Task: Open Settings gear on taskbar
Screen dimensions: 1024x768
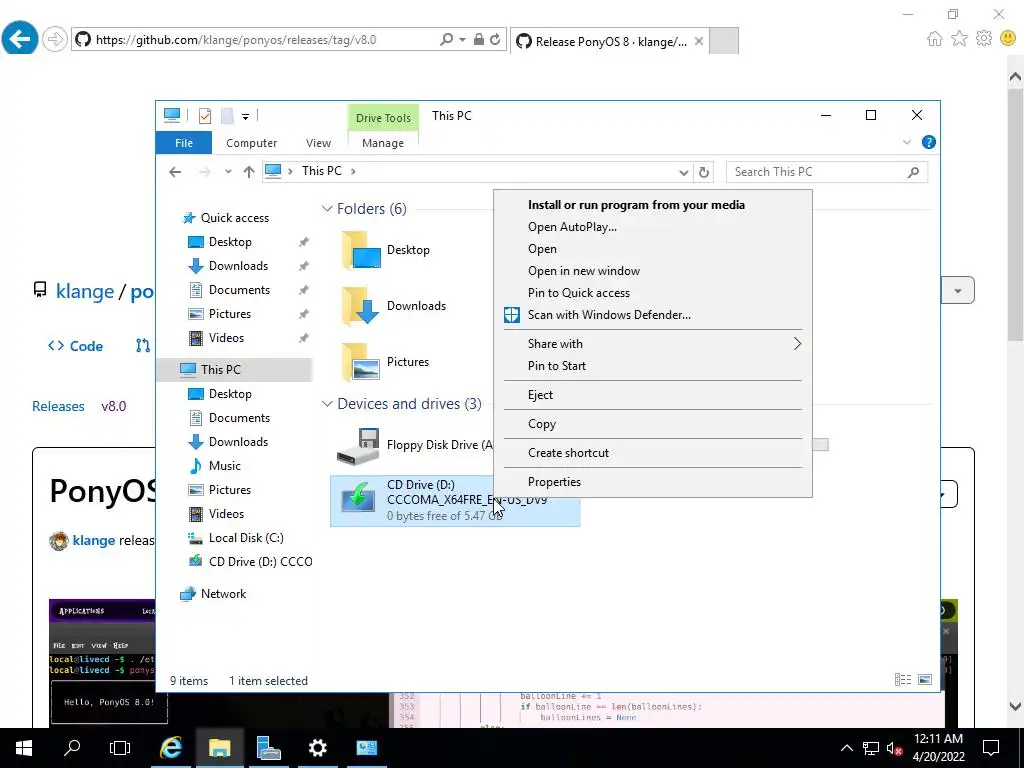Action: point(317,748)
